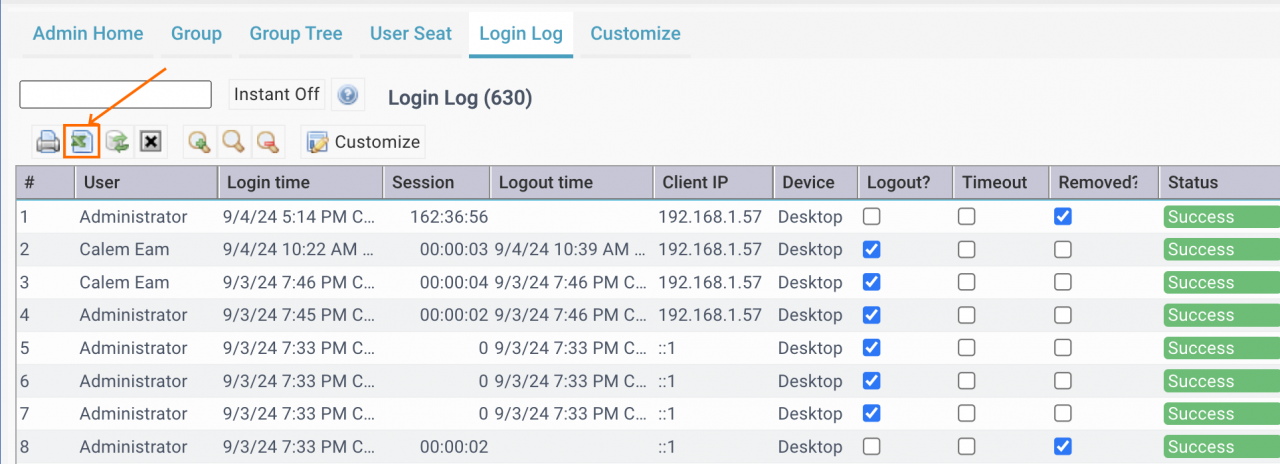The height and width of the screenshot is (464, 1280).
Task: Click the printer icon in the toolbar
Action: (x=48, y=142)
